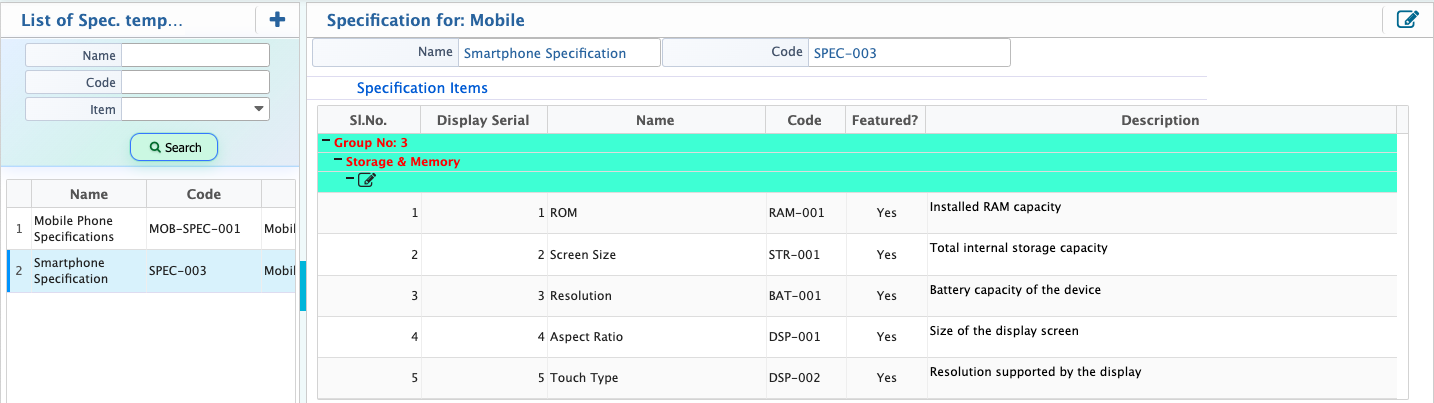
Task: Click SPEC-003 cell in template list
Action: [x=204, y=271]
